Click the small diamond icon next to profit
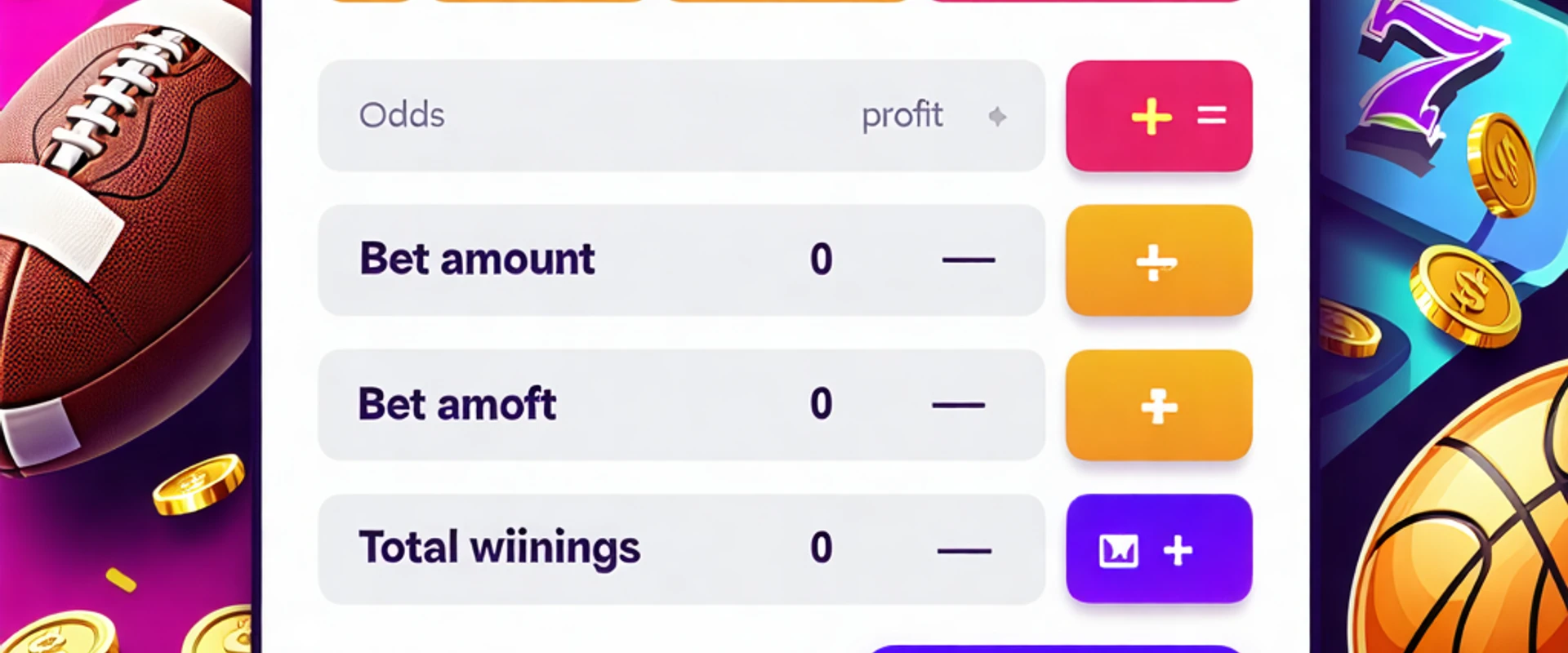1568x653 pixels. 997,117
